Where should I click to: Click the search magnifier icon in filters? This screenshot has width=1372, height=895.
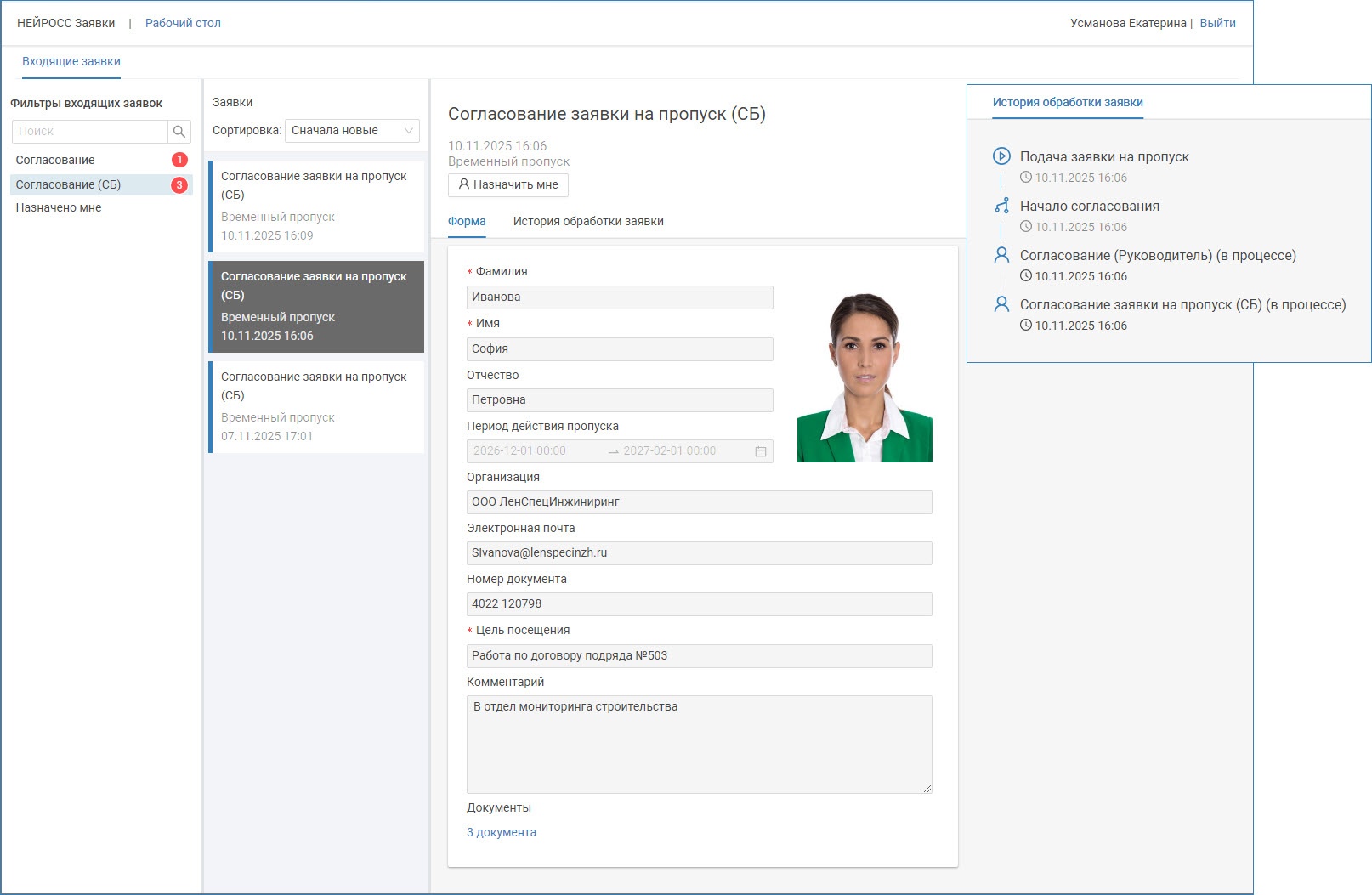click(179, 132)
